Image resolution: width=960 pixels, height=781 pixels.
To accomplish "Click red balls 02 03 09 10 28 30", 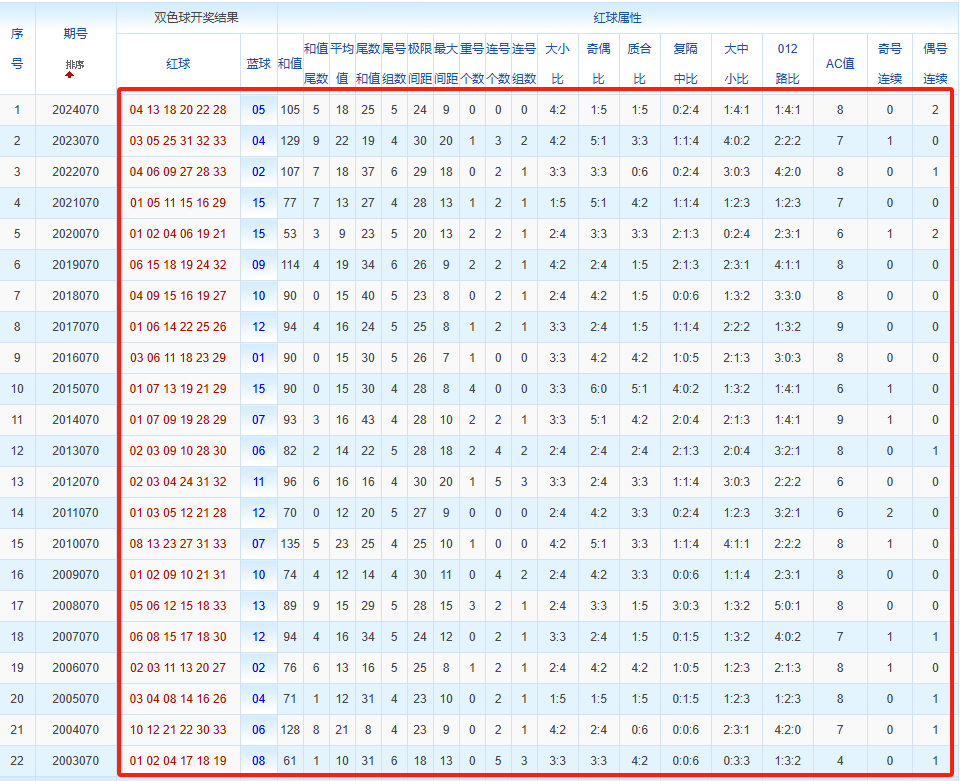I will click(178, 451).
